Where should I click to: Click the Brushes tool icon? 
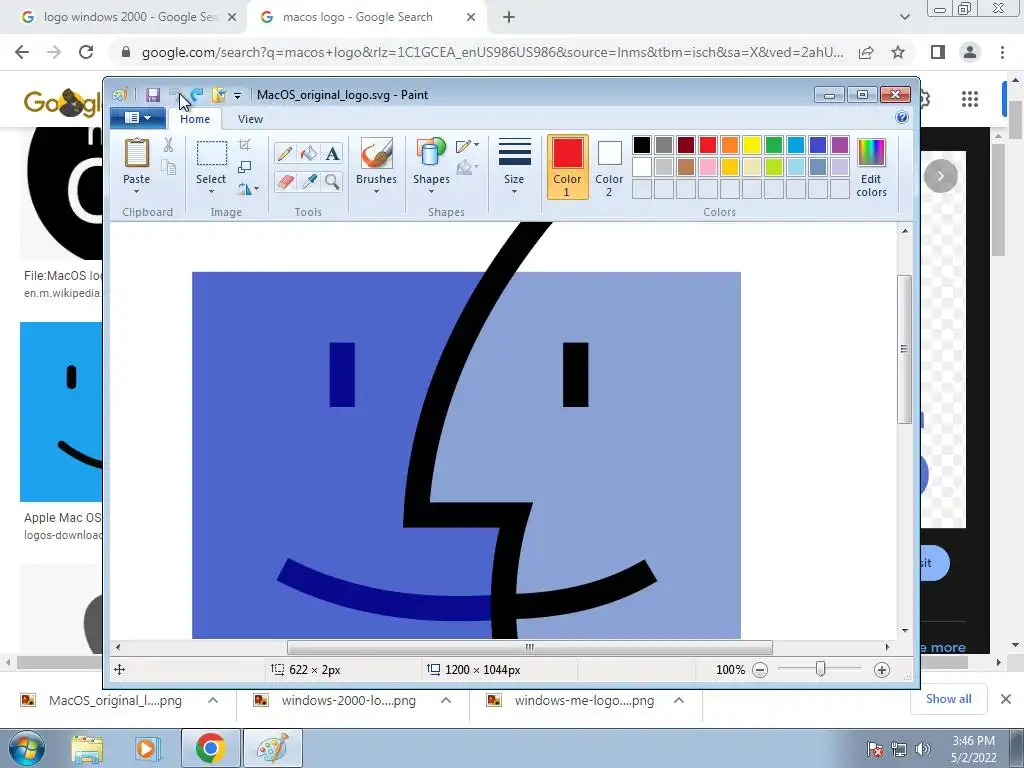click(376, 154)
